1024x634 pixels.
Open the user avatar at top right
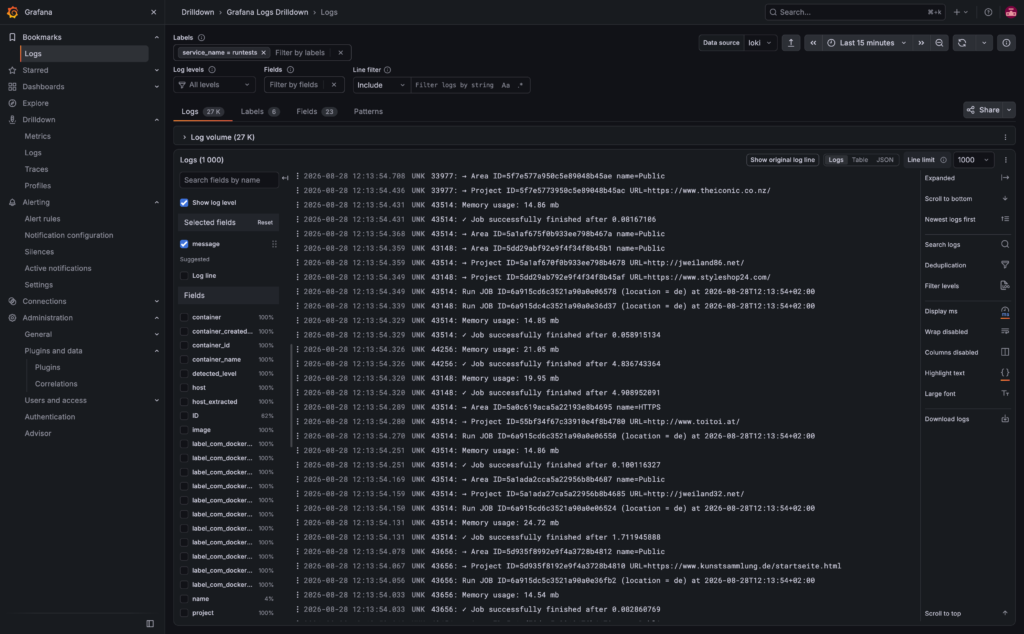point(1010,12)
